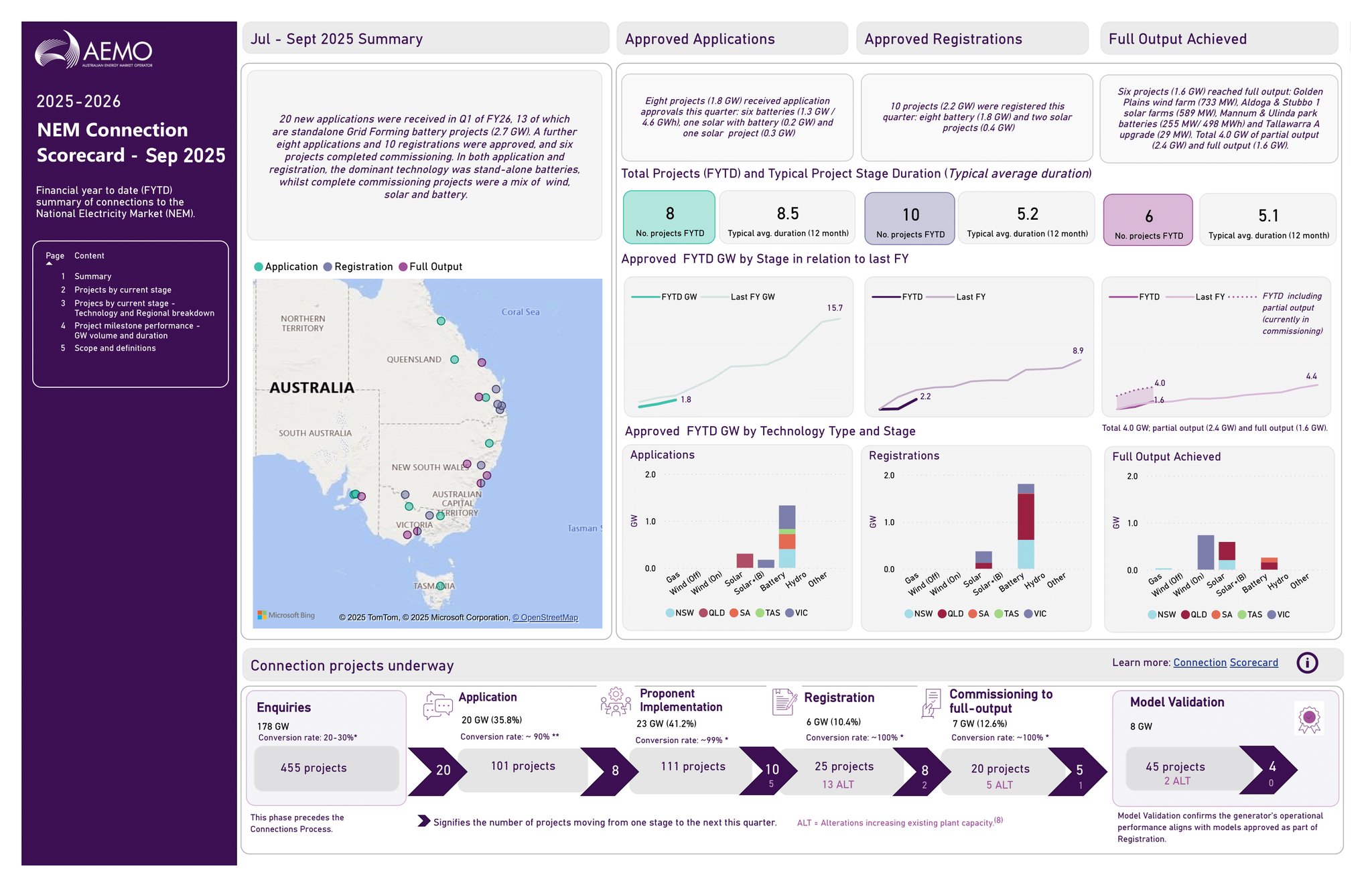Click the Commissioning to full-output icon

[x=931, y=703]
